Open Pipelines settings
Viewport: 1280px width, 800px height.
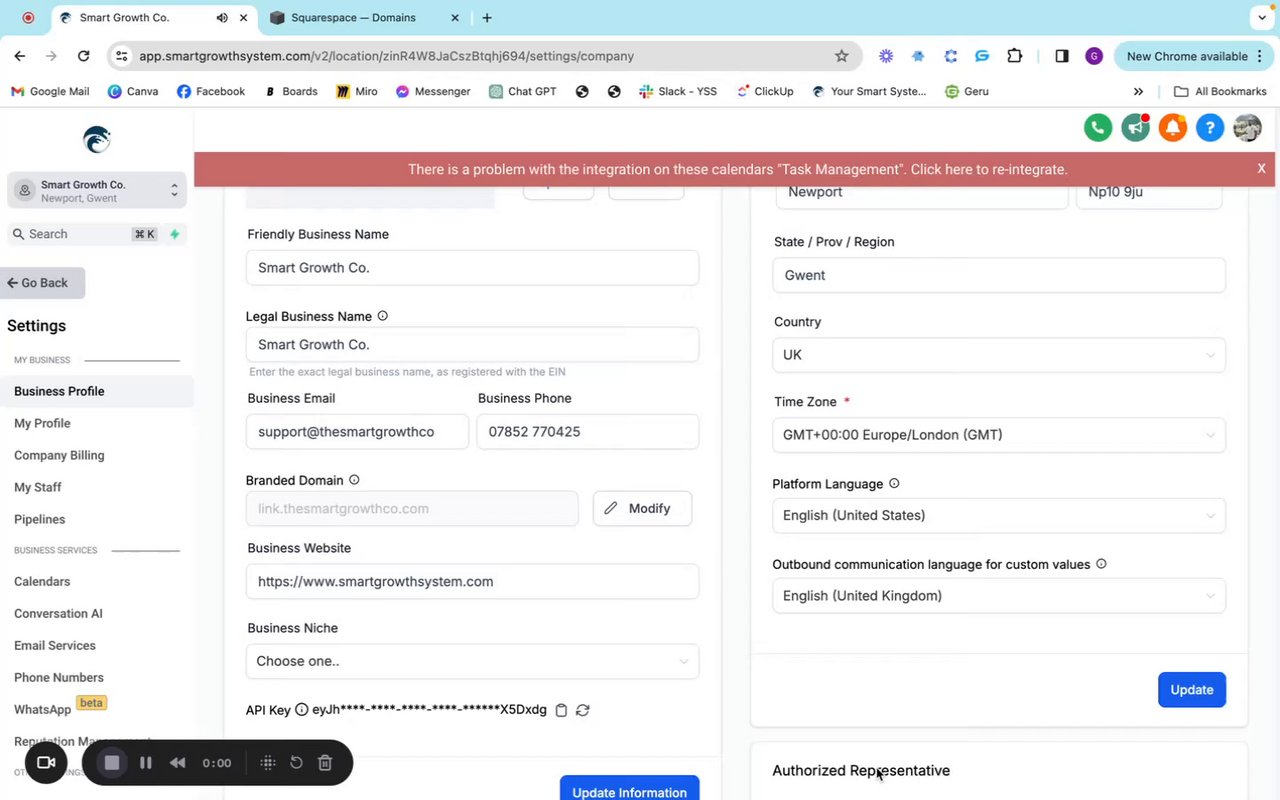click(x=40, y=519)
